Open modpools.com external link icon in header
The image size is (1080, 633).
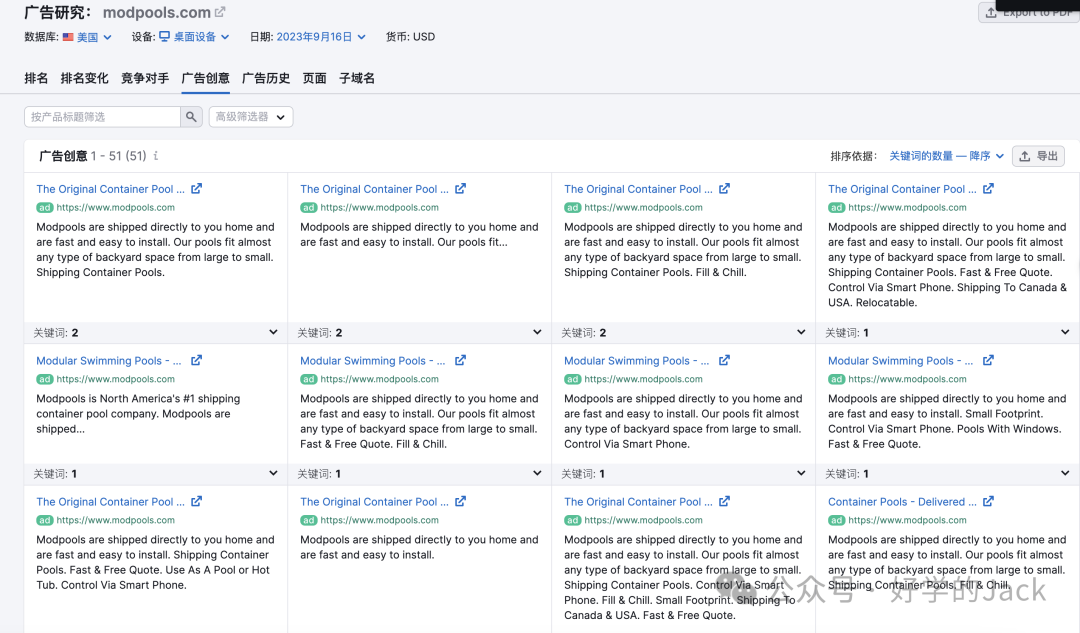(220, 12)
